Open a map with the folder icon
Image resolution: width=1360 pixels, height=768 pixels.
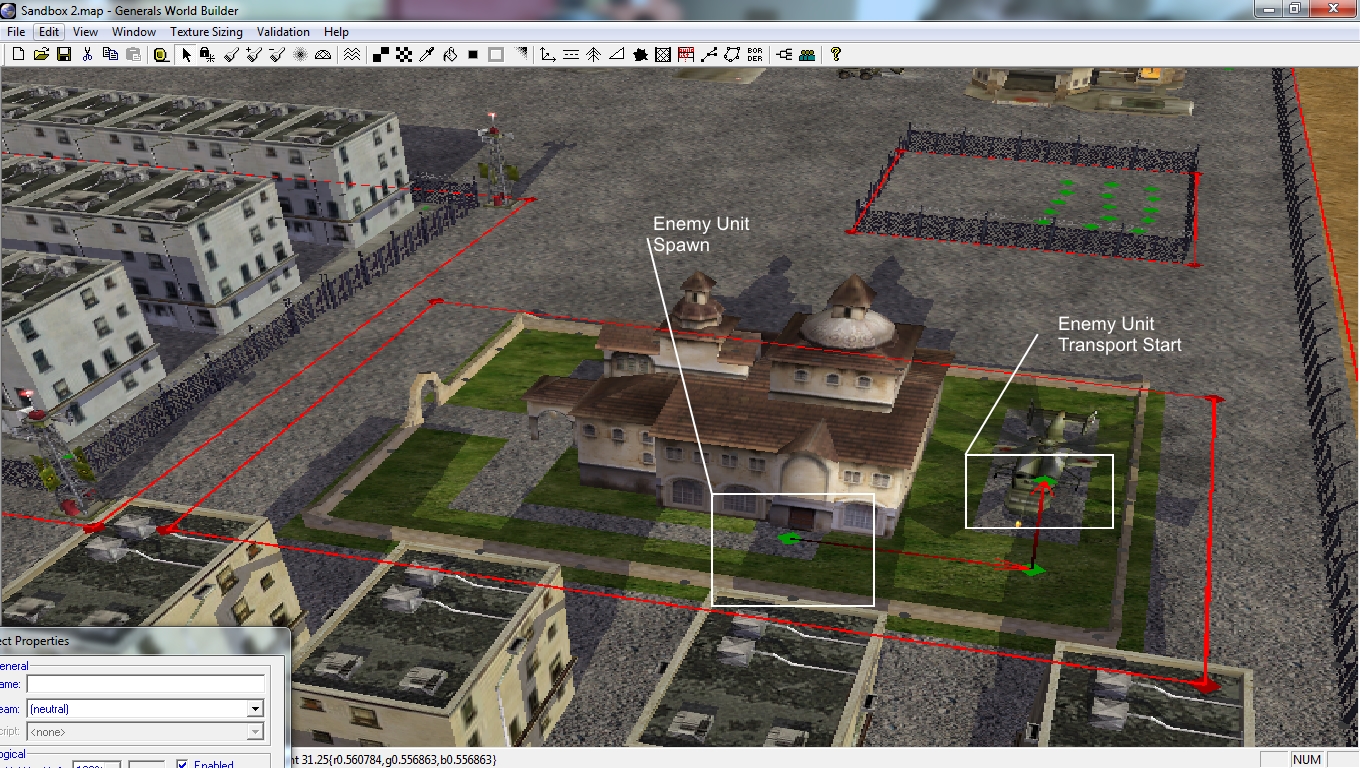pos(41,55)
